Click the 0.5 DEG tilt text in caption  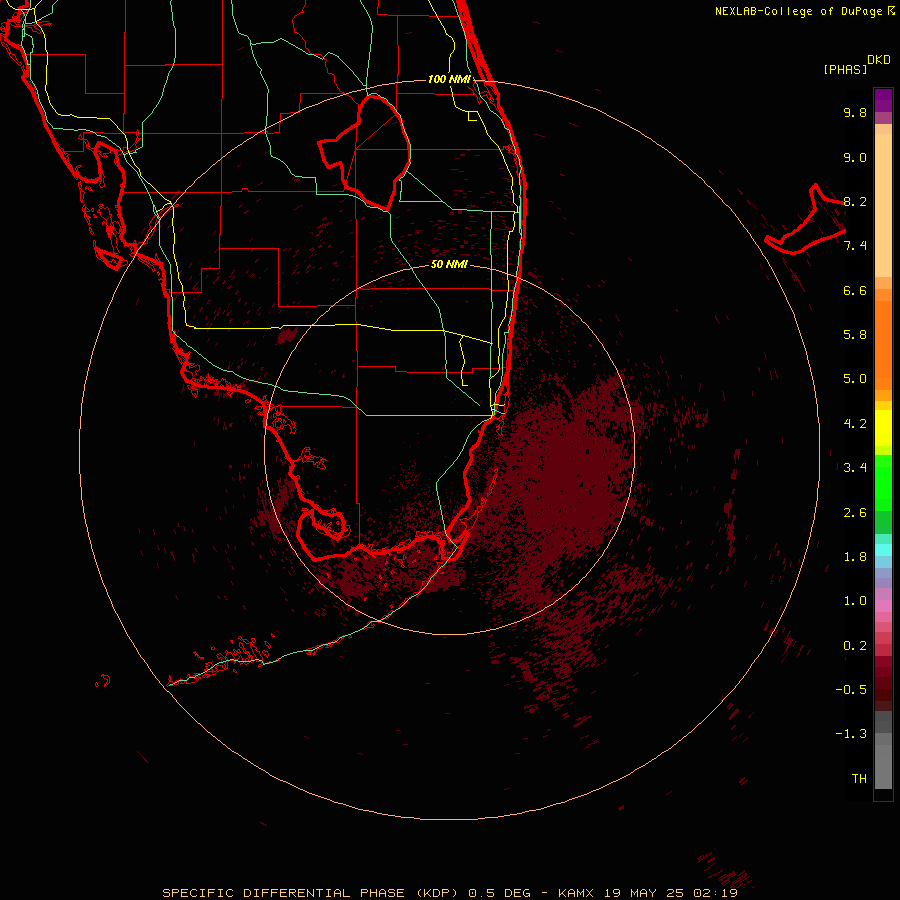point(499,893)
